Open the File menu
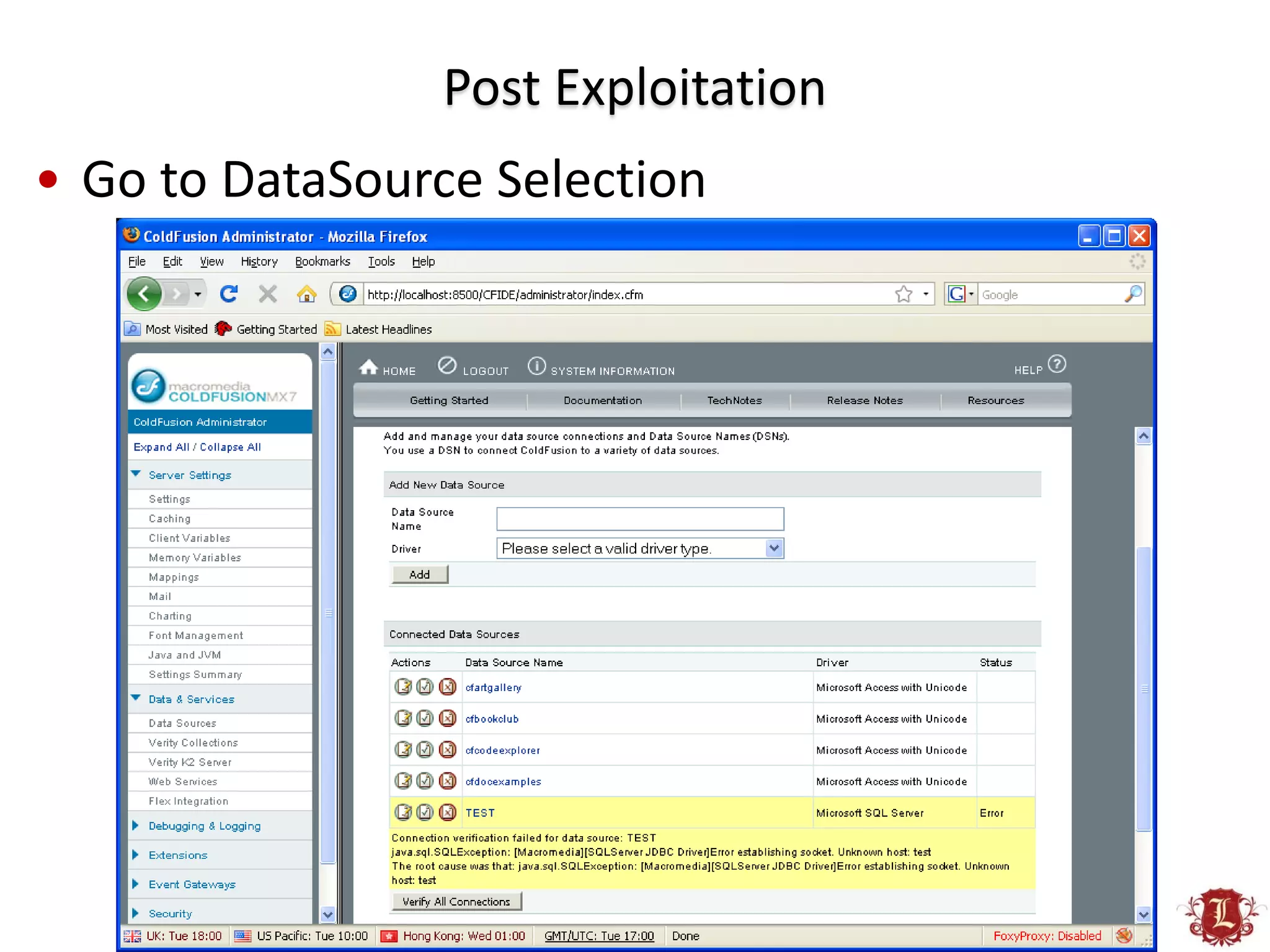The height and width of the screenshot is (952, 1270). [x=136, y=262]
